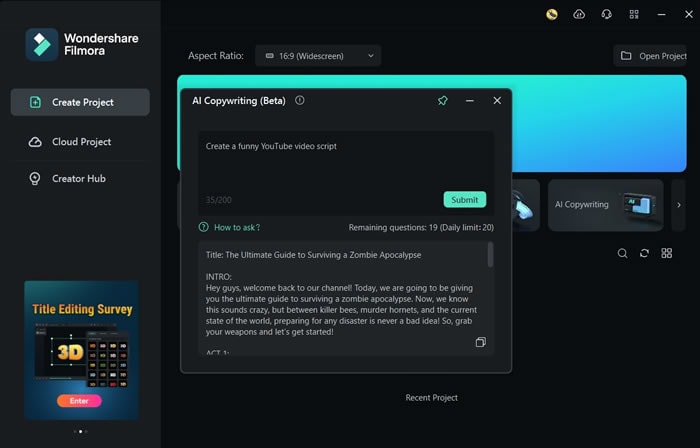Open the gold coin rewards icon
This screenshot has width=700, height=448.
tap(552, 15)
